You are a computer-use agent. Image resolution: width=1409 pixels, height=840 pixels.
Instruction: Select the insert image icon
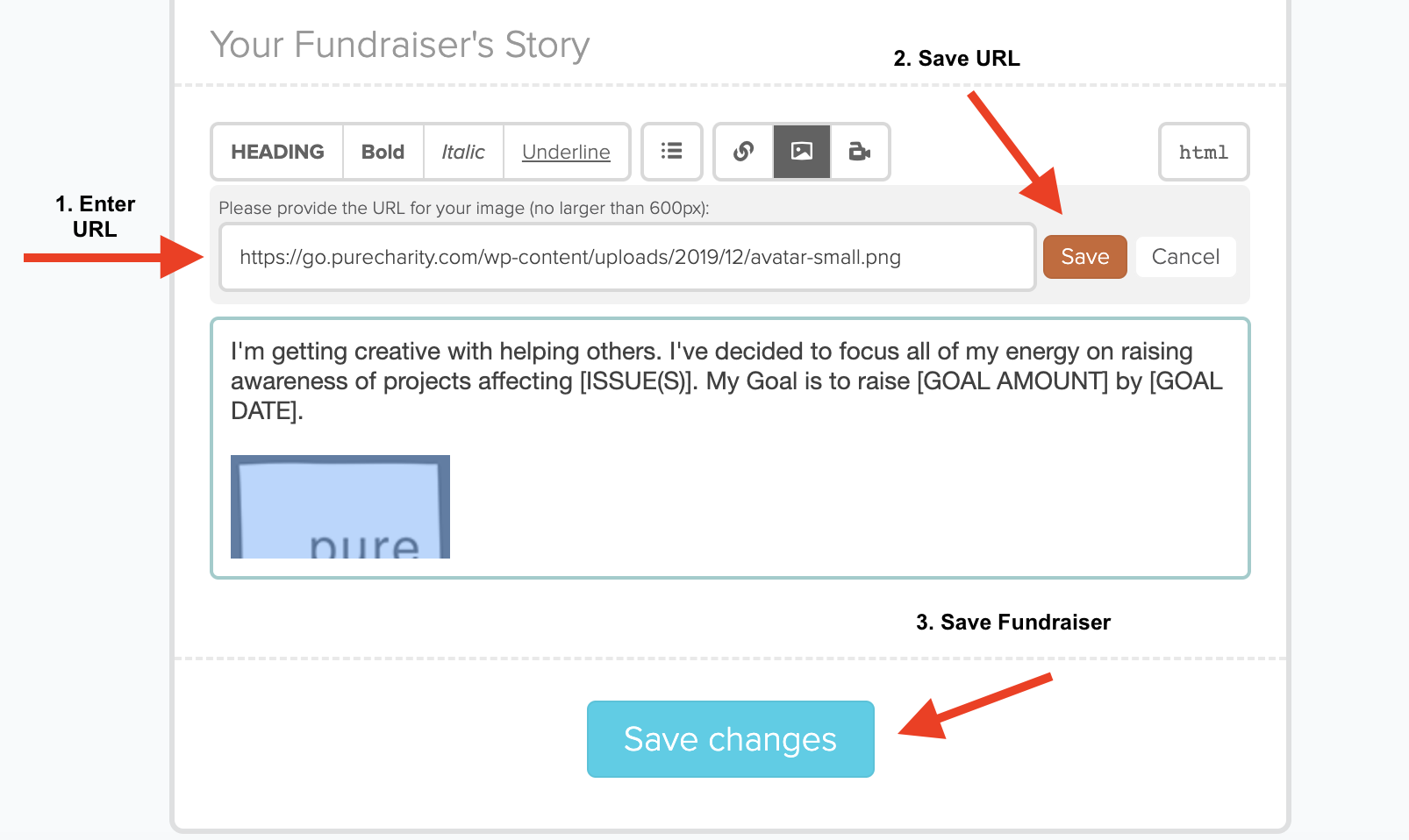pos(802,152)
